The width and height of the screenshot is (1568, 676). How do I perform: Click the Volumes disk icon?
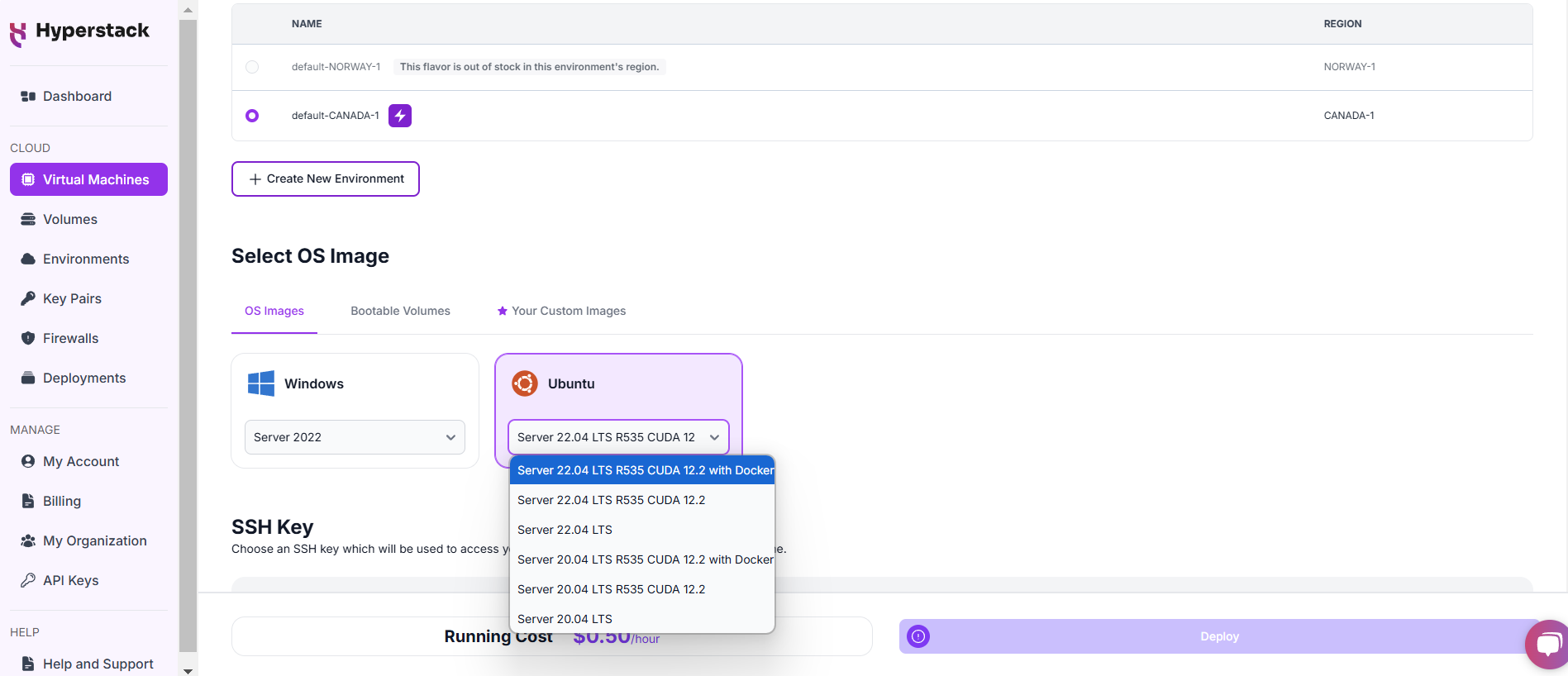coord(28,219)
